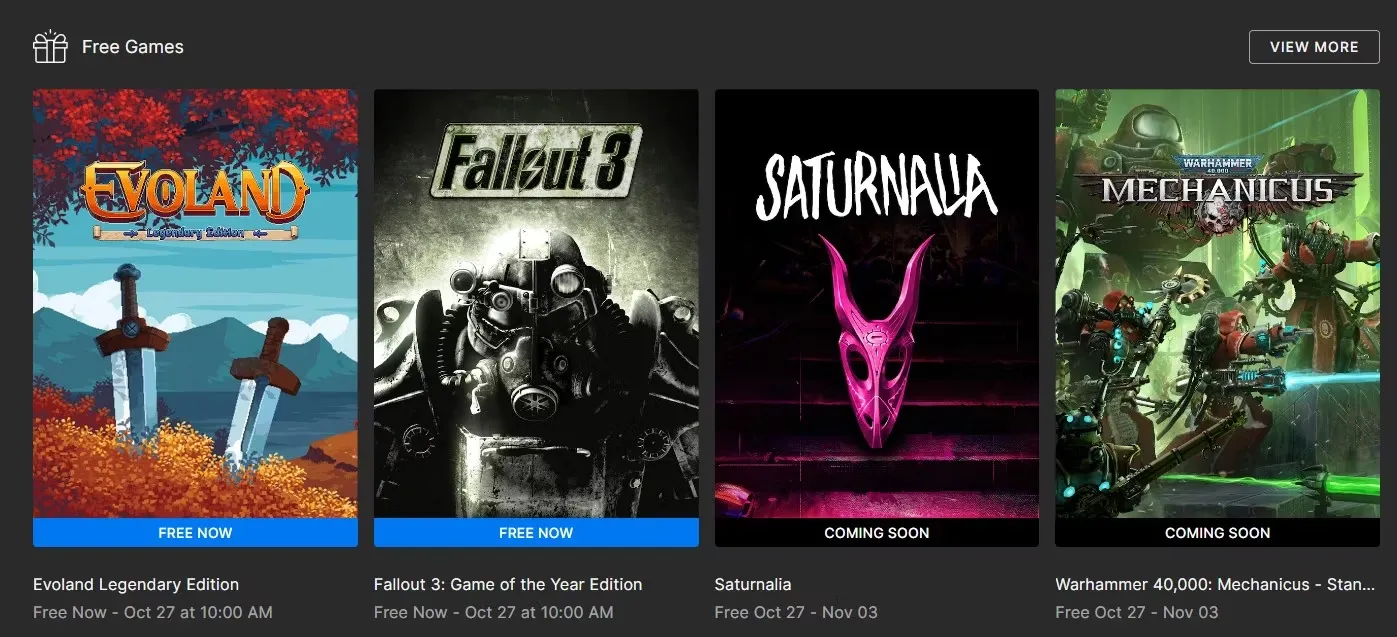
Task: Click the FREE NOW banner under Fallout 3
Action: (536, 533)
